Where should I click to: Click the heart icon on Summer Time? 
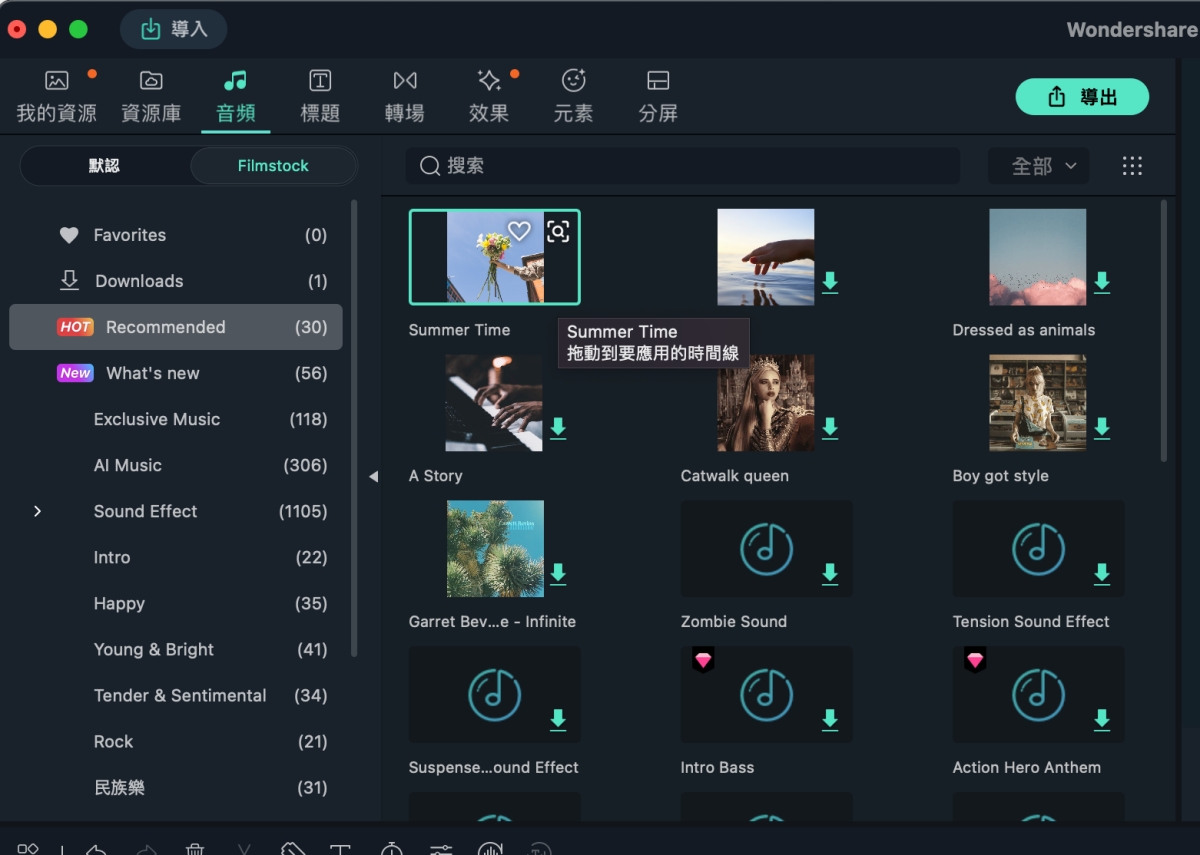(x=519, y=231)
